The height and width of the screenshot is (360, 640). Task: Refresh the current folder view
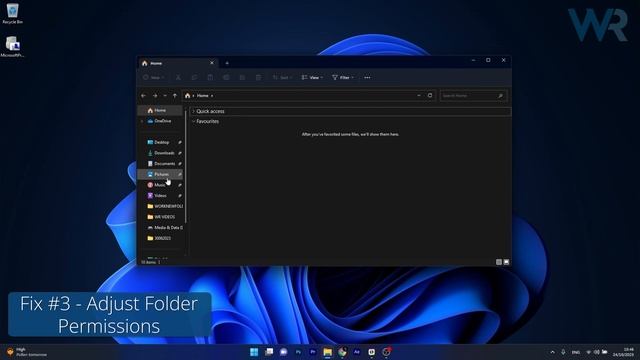tap(430, 96)
